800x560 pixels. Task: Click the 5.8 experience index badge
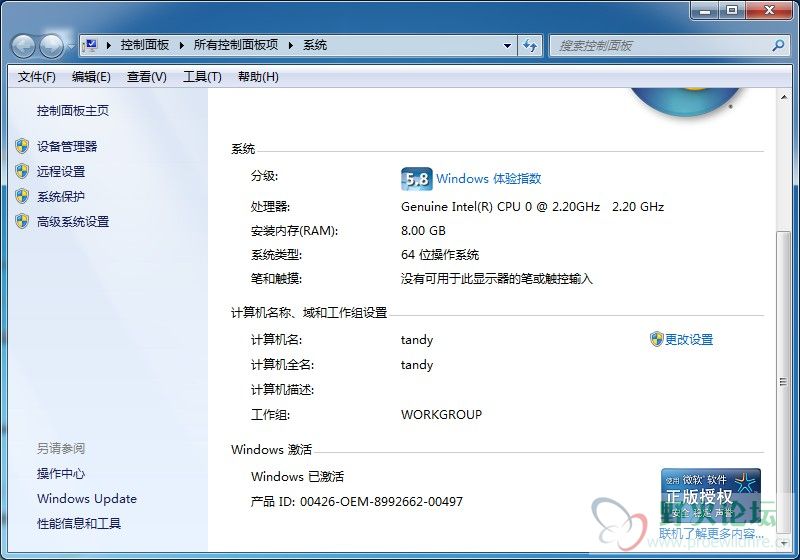[417, 179]
